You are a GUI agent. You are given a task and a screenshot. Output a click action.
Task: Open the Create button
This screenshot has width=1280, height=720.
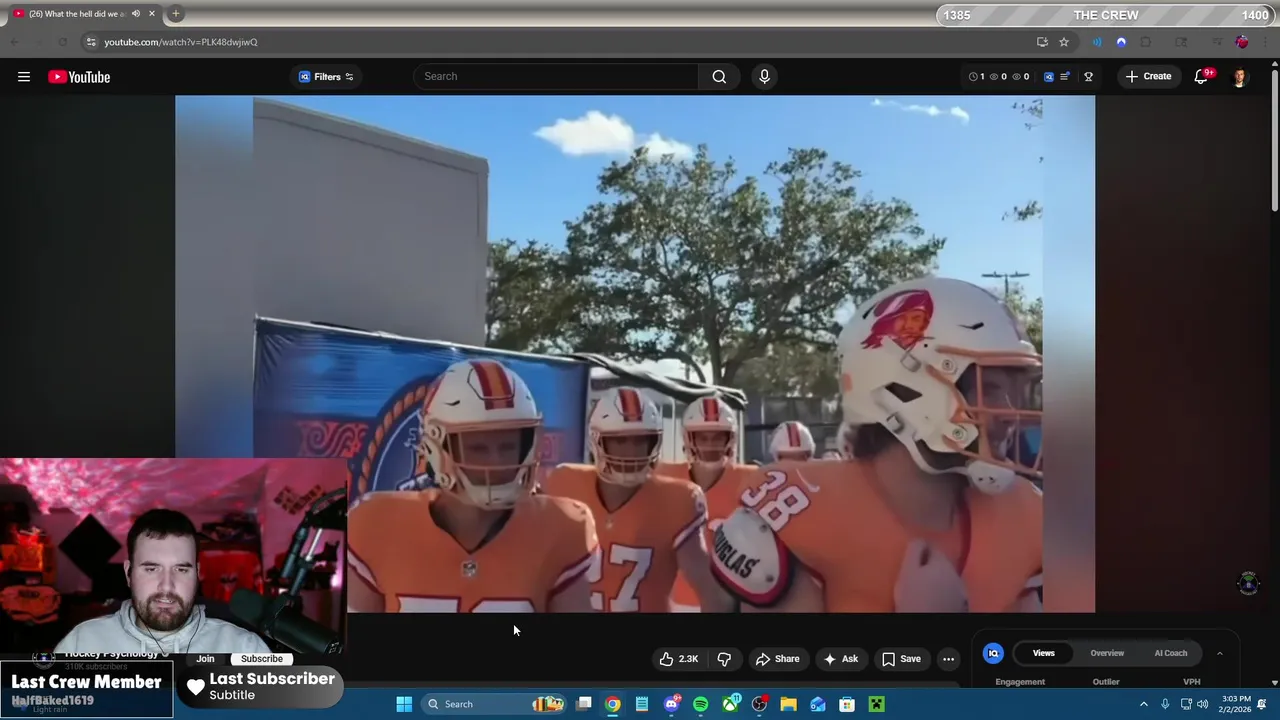1148,76
